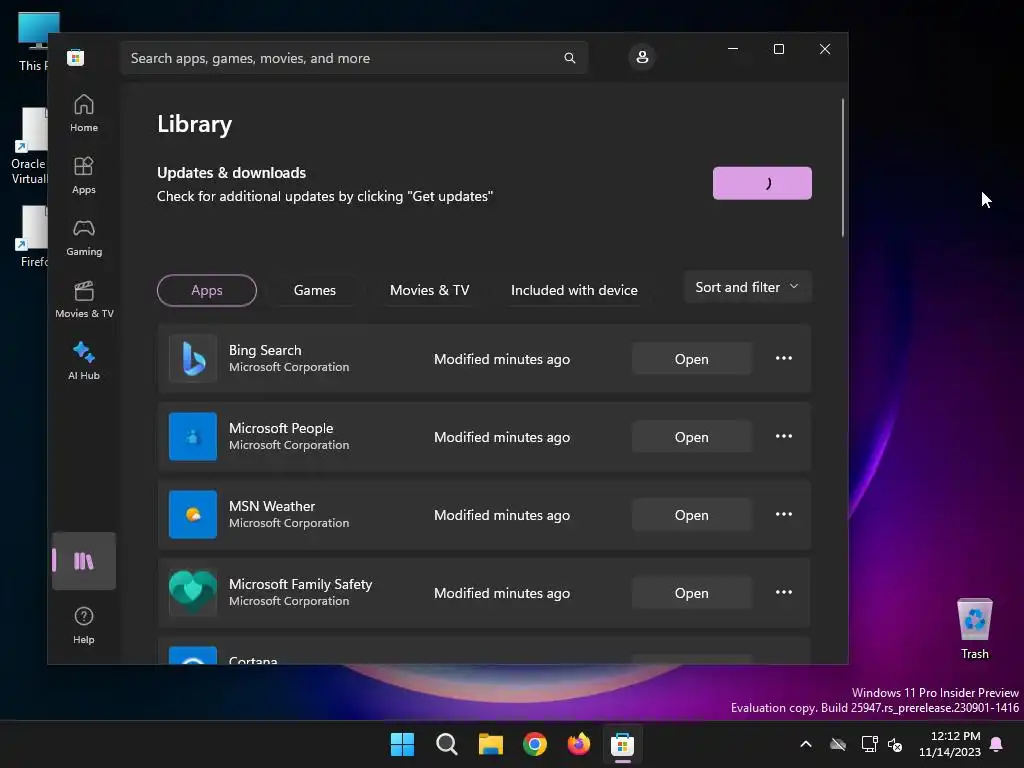Screen dimensions: 1024x768
Task: Open the AI Hub section
Action: (x=84, y=361)
